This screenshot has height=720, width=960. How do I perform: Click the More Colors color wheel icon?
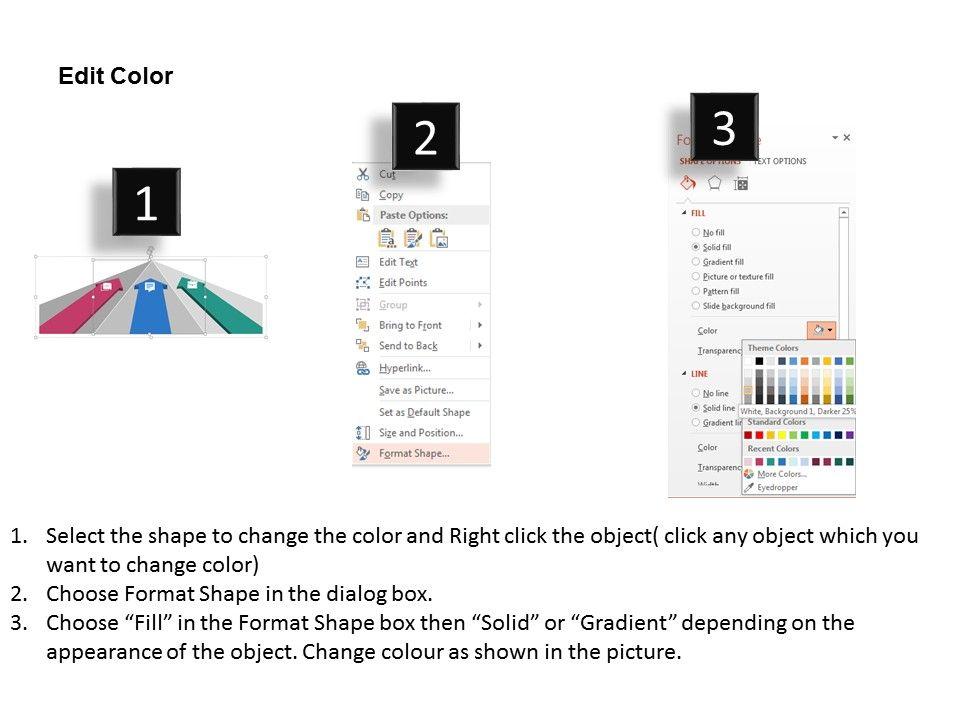(750, 474)
